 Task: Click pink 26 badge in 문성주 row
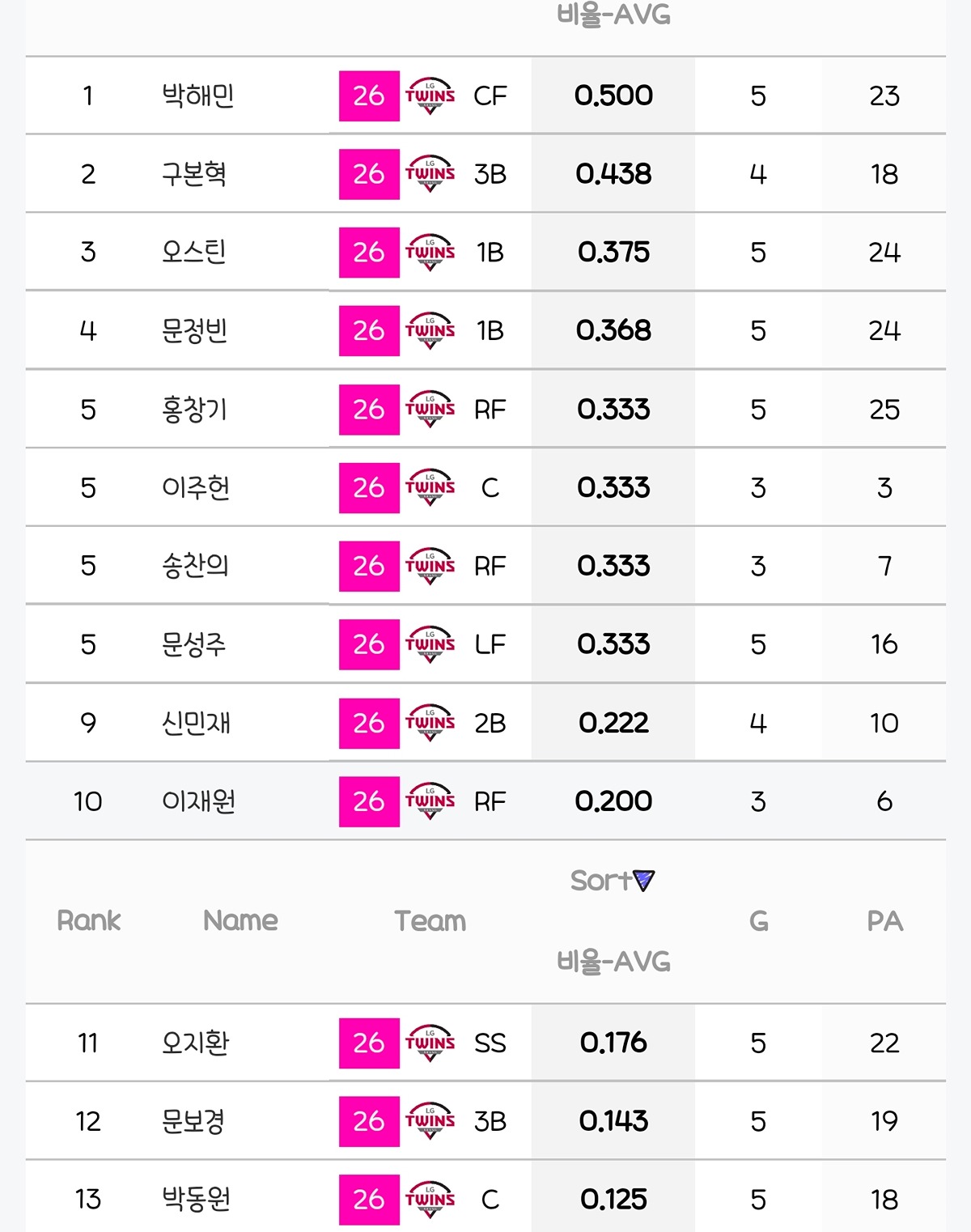pos(369,644)
